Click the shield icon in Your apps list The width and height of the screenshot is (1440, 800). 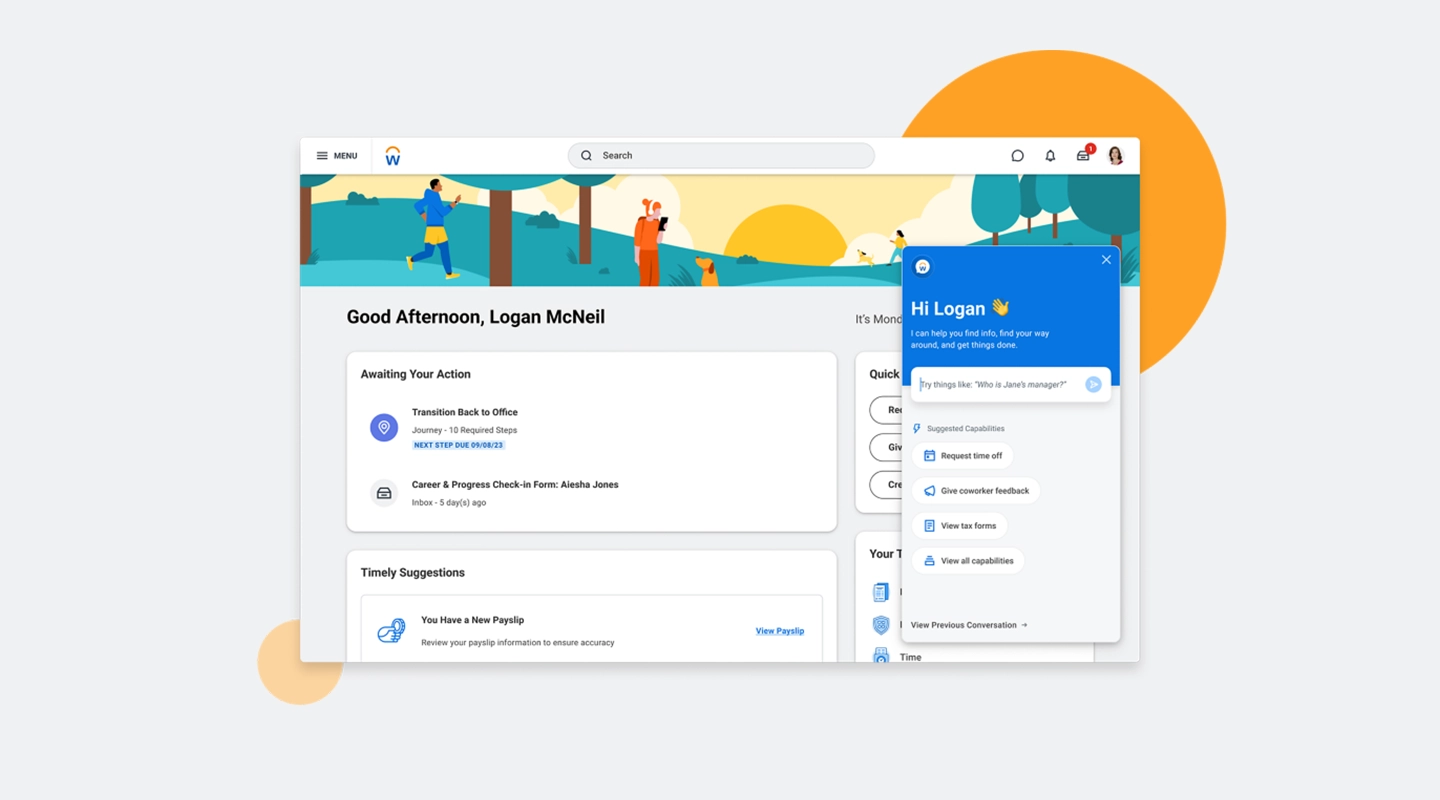(x=881, y=625)
